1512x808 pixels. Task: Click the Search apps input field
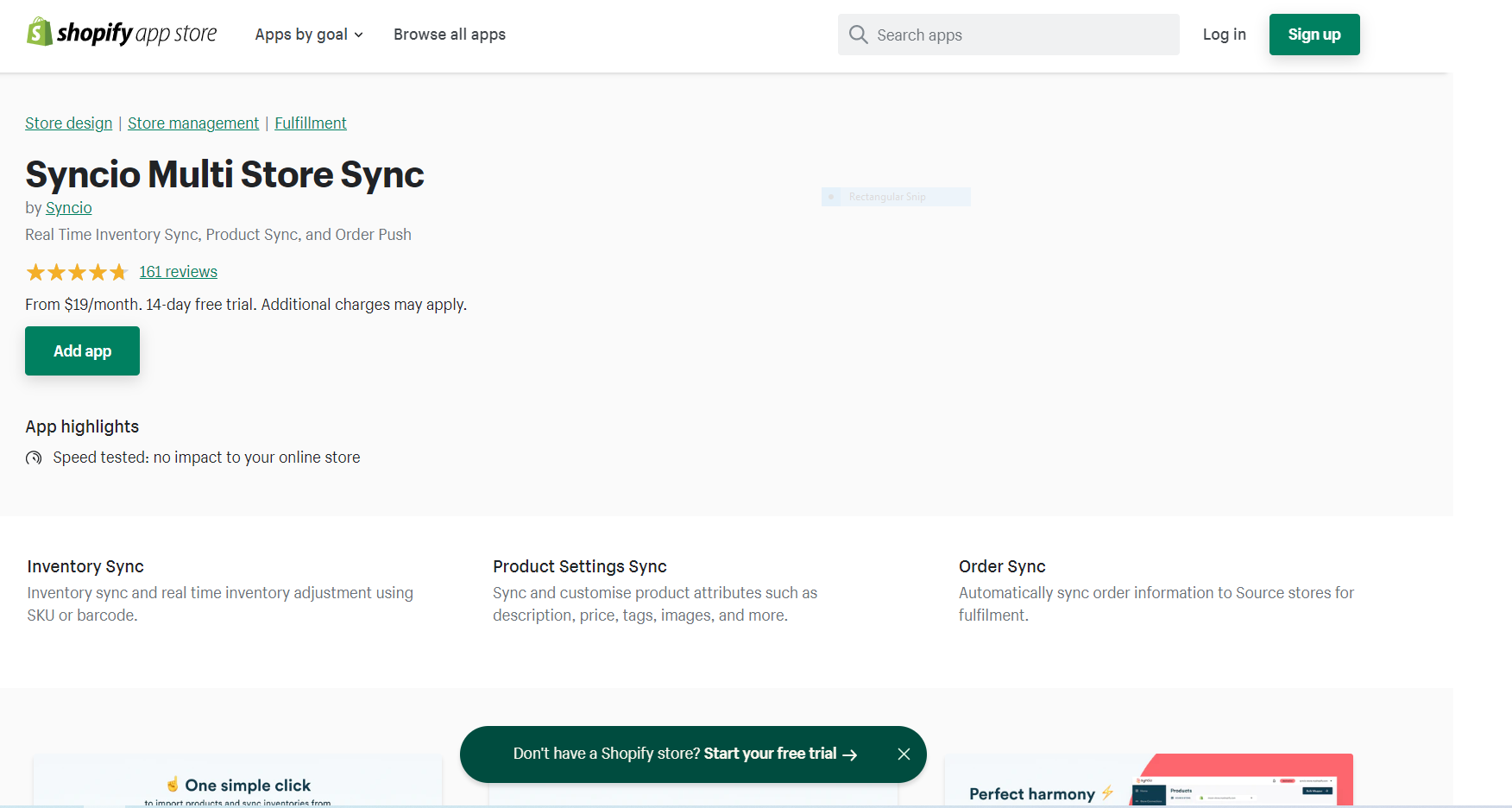(1008, 35)
